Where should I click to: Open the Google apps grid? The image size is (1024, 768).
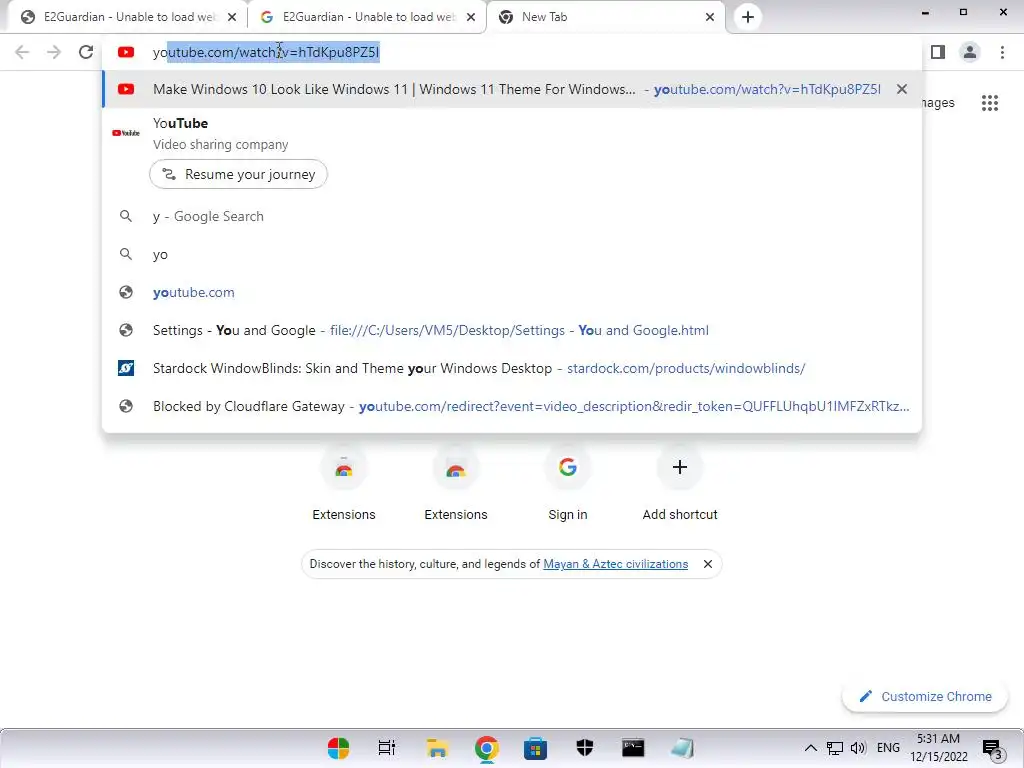989,103
